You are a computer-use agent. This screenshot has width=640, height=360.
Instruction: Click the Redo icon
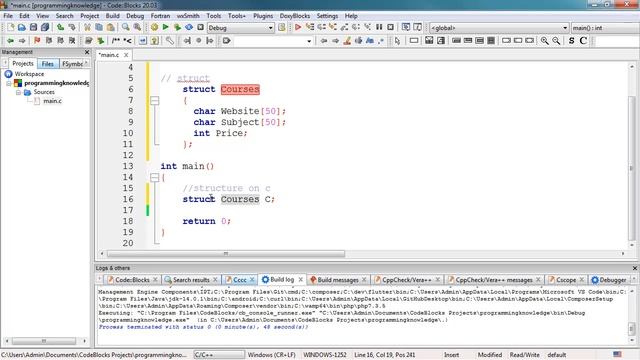click(72, 27)
